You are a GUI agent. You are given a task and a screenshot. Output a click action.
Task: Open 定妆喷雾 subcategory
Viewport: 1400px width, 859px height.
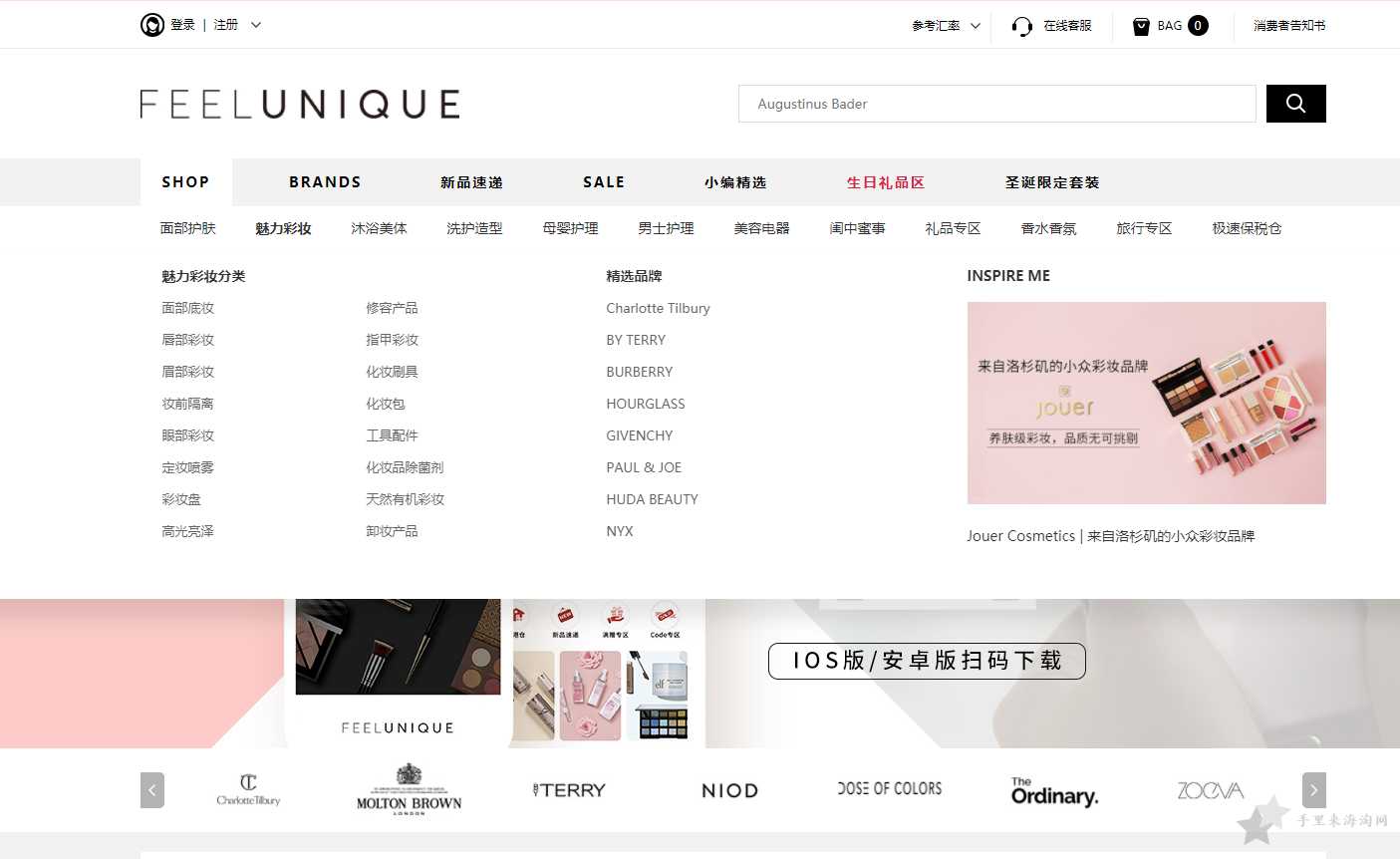point(188,467)
